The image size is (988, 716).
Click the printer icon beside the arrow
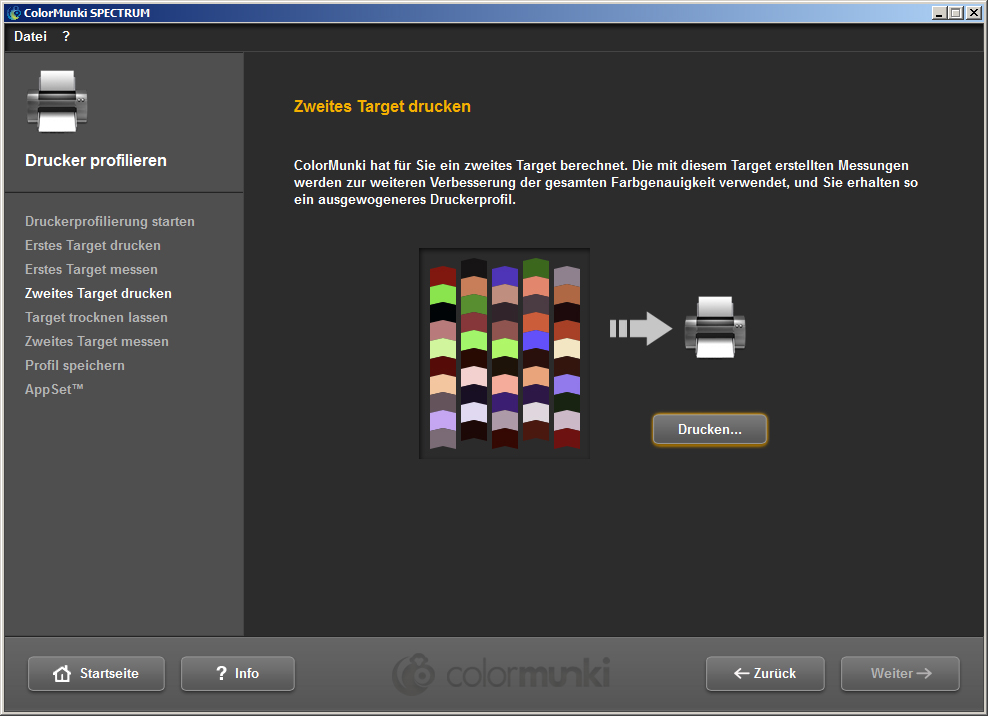point(715,327)
